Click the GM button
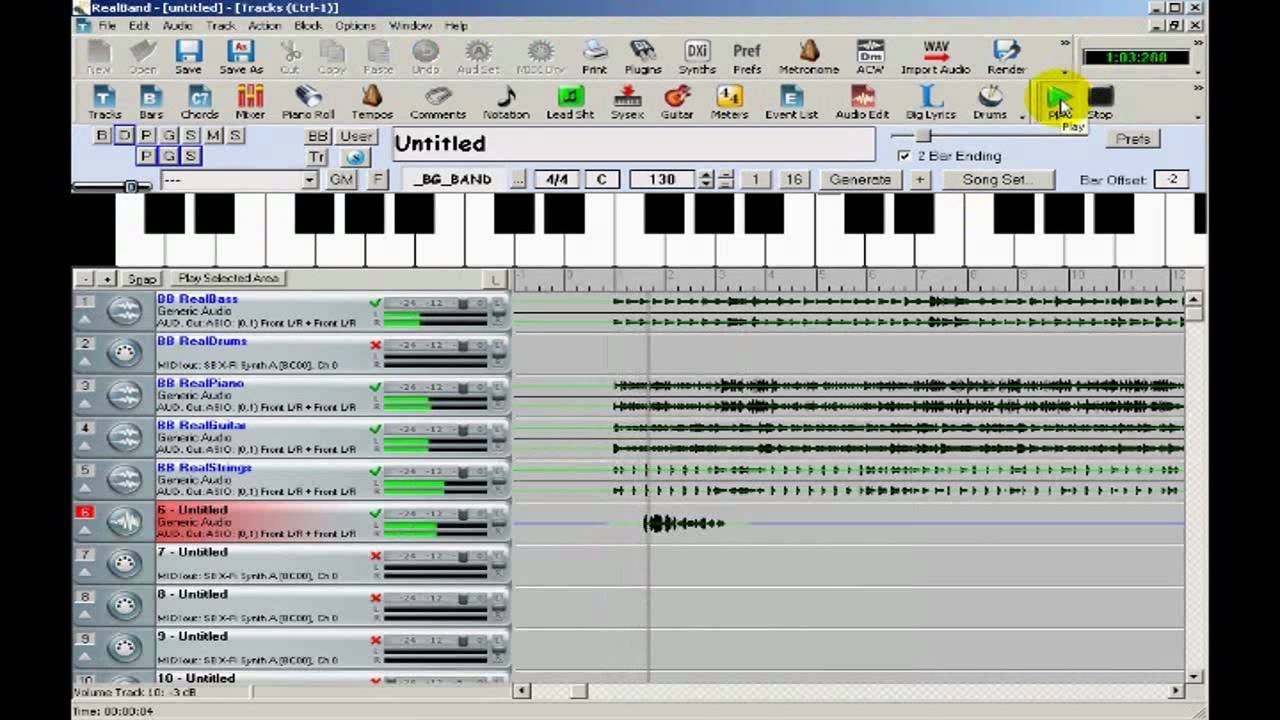1280x720 pixels. (342, 180)
